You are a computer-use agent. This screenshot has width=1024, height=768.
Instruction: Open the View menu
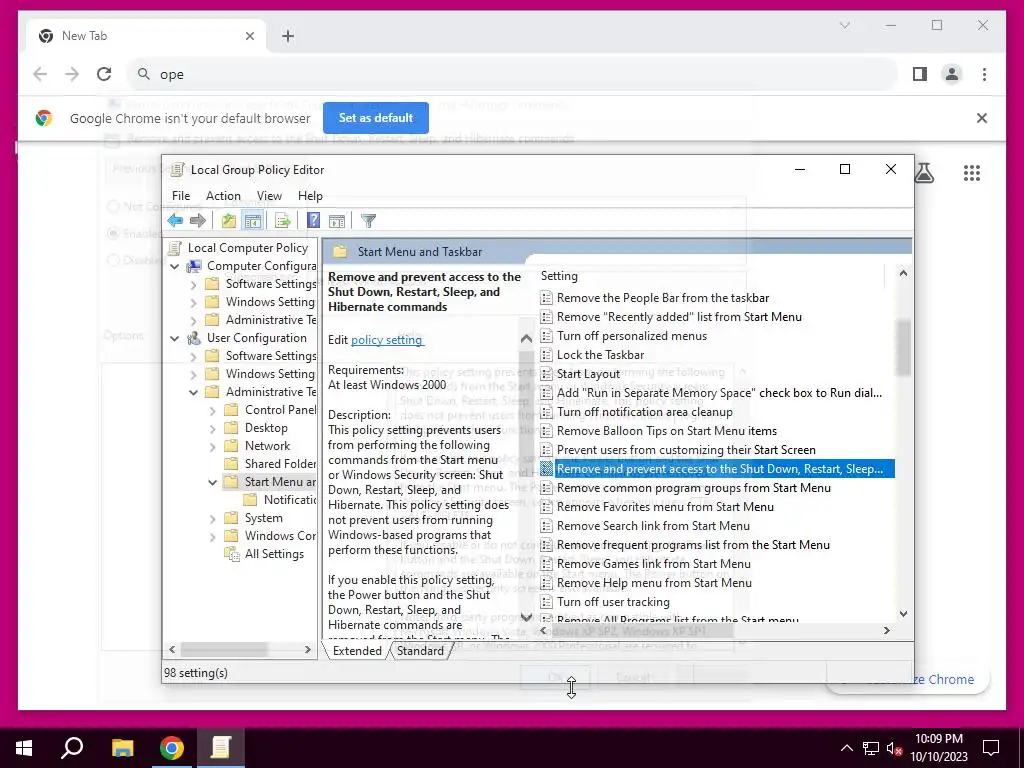269,196
